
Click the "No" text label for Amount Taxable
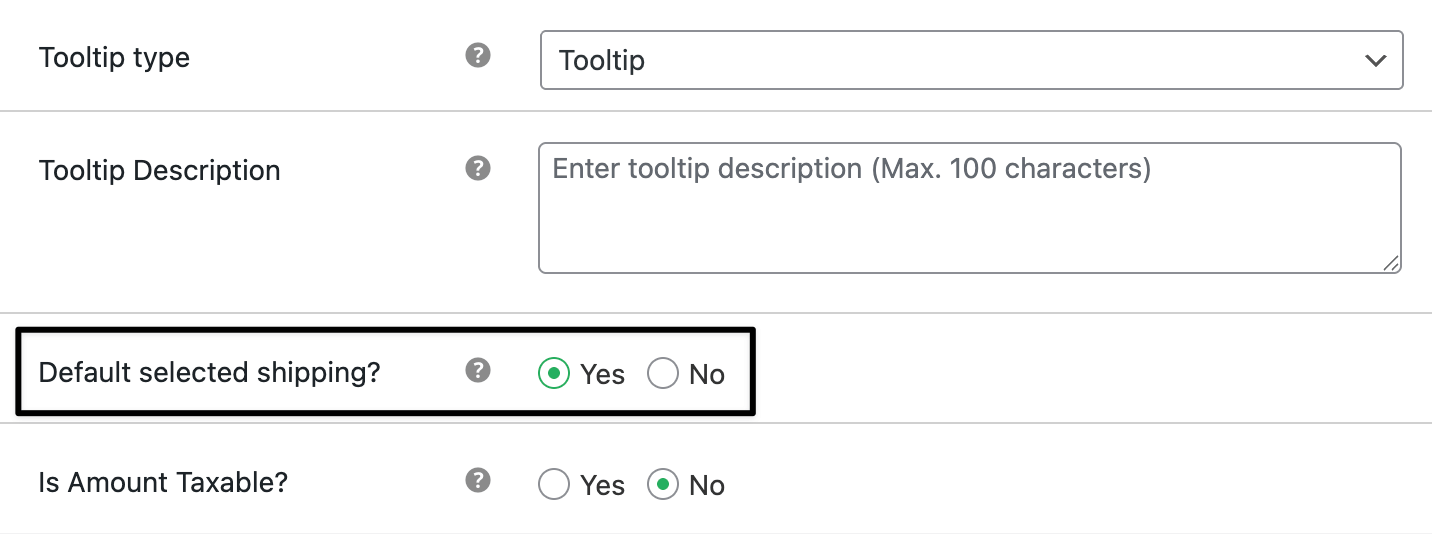706,486
